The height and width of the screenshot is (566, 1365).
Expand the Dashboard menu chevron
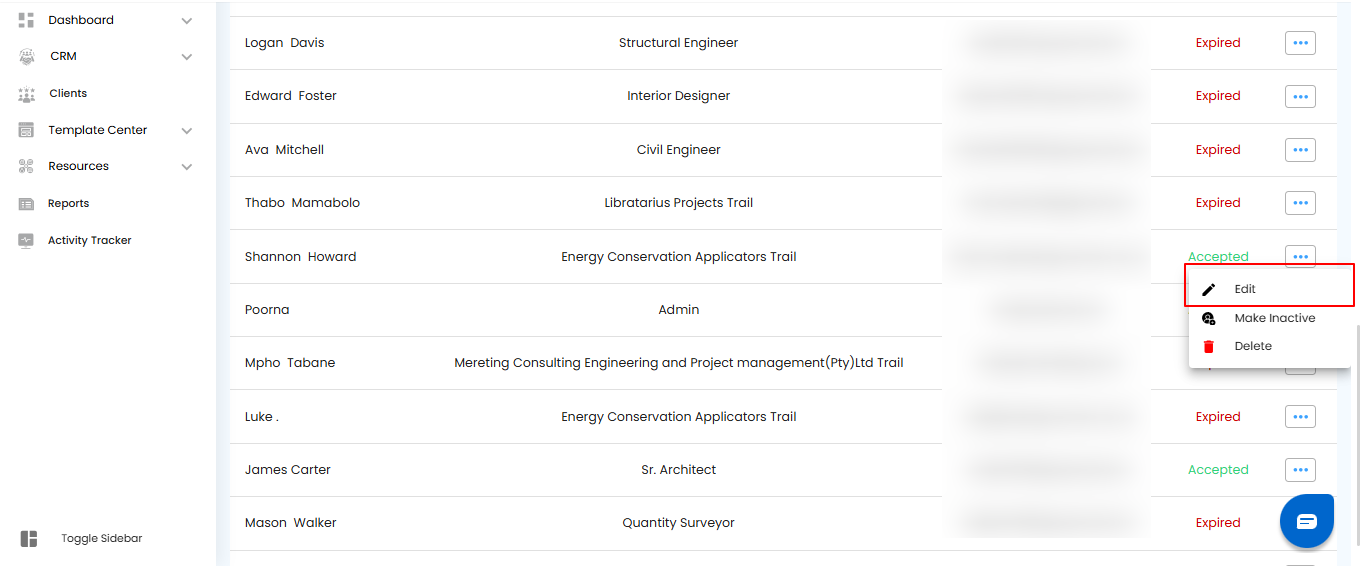coord(187,21)
